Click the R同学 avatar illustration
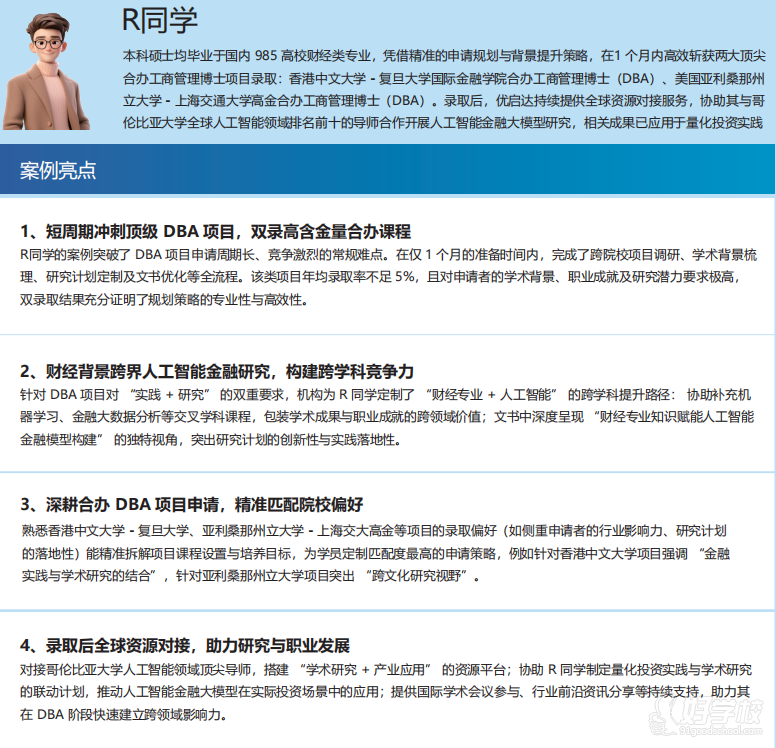 click(46, 71)
